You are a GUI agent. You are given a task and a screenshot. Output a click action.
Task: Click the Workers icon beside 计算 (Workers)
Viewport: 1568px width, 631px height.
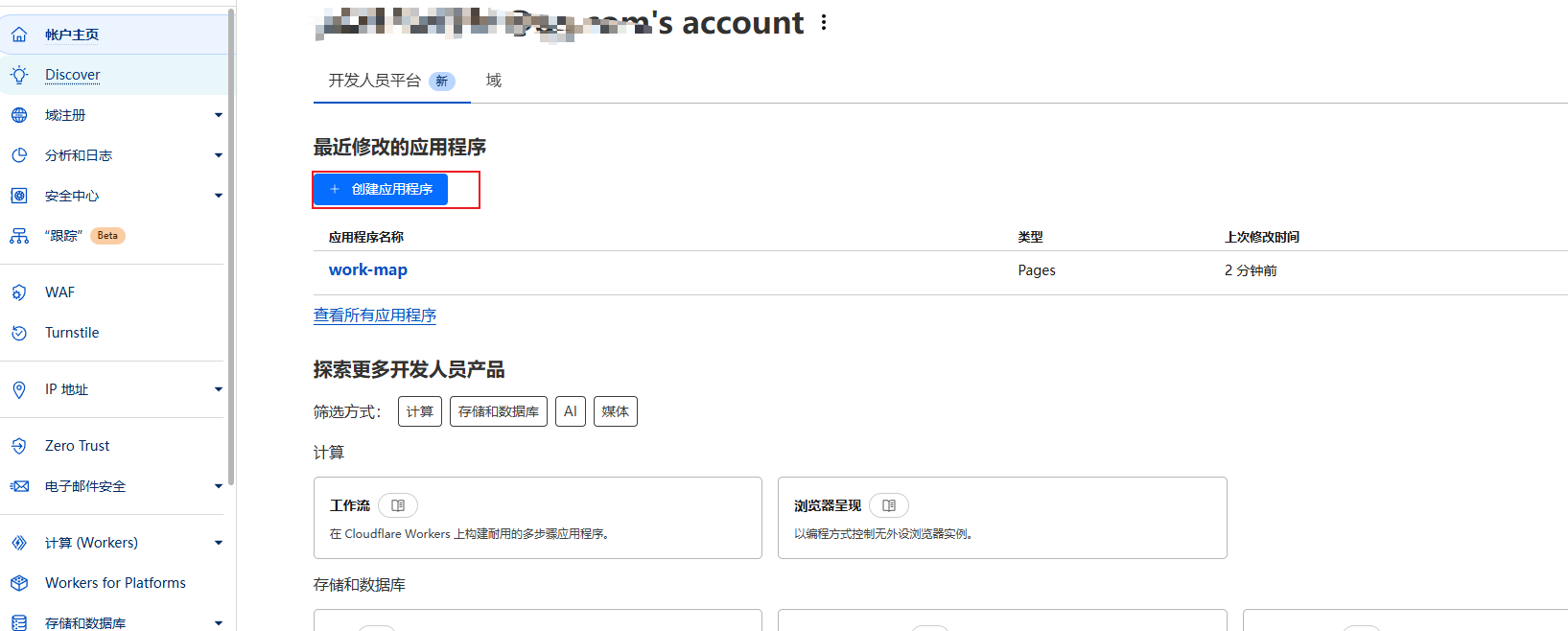tap(19, 543)
